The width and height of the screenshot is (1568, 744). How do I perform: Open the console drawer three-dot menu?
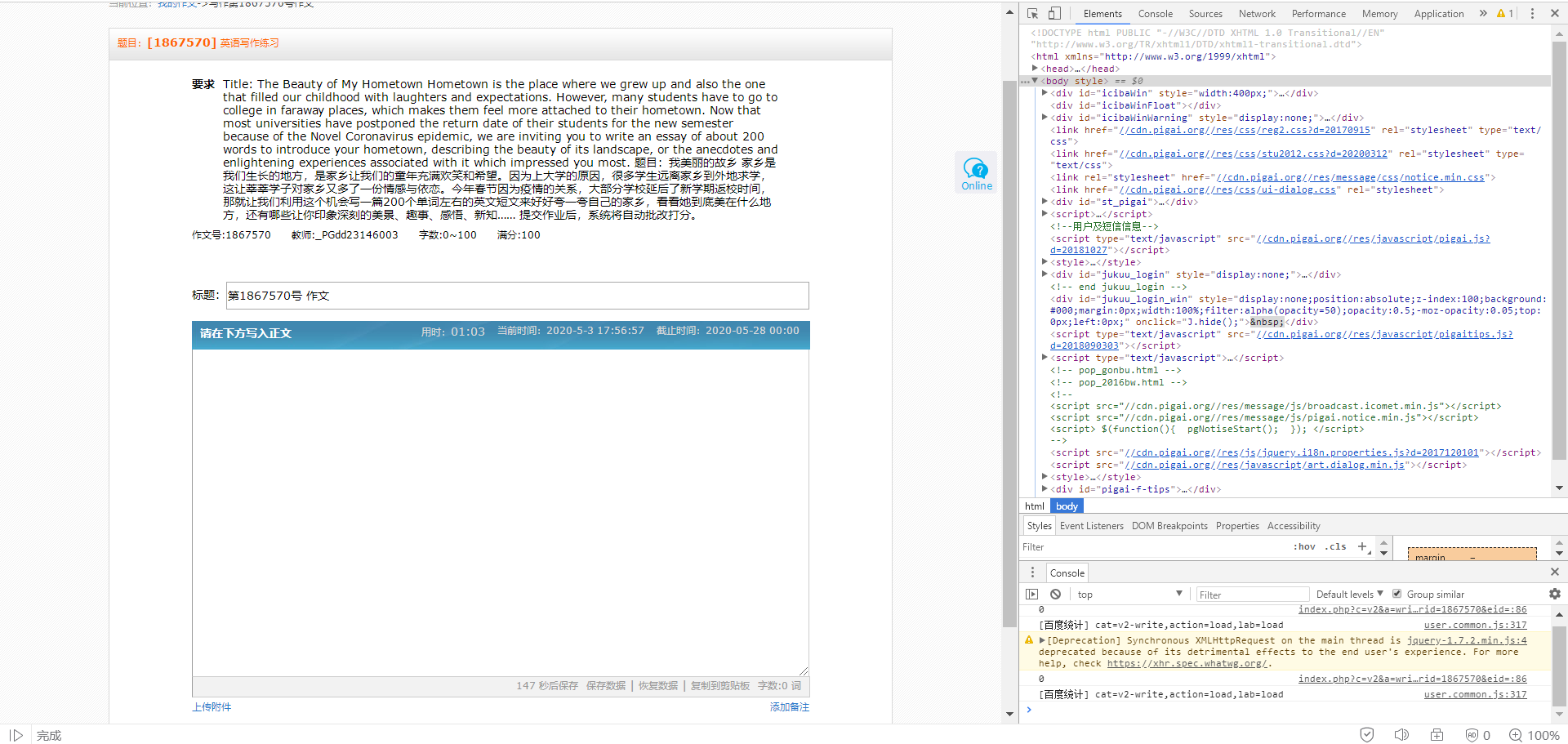[x=1032, y=572]
